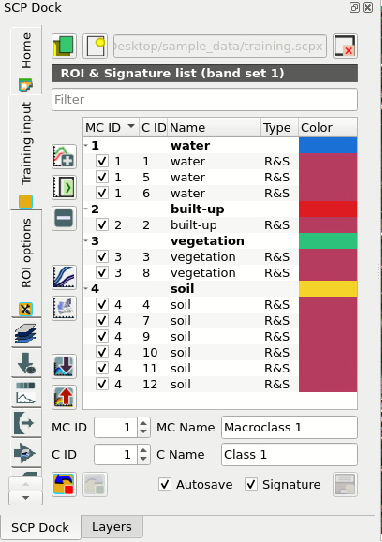
Task: Uncheck the water row with C ID 6
Action: click(102, 193)
